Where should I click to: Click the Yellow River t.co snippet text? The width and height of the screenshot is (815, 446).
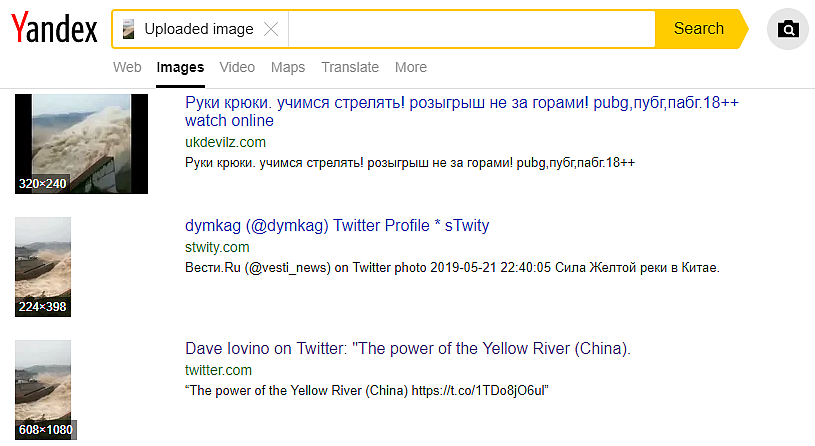pyautogui.click(x=366, y=390)
